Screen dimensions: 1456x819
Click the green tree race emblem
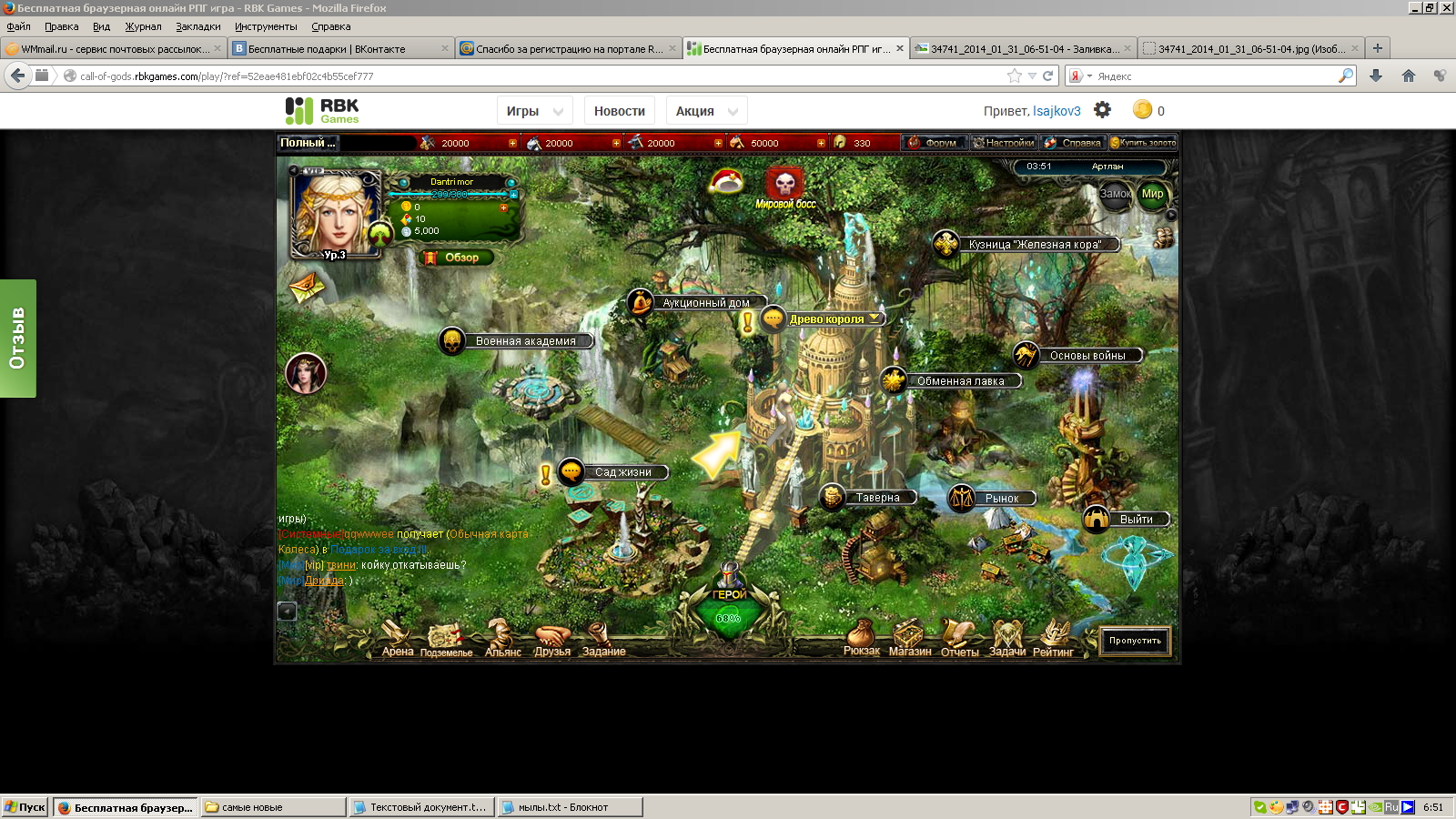click(x=379, y=235)
